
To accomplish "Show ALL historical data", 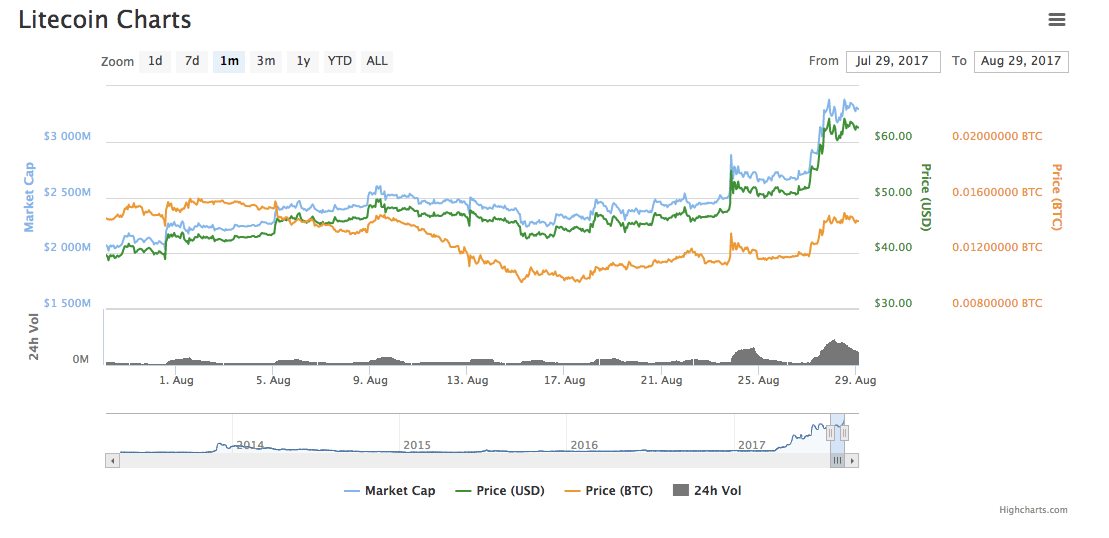I will [377, 61].
